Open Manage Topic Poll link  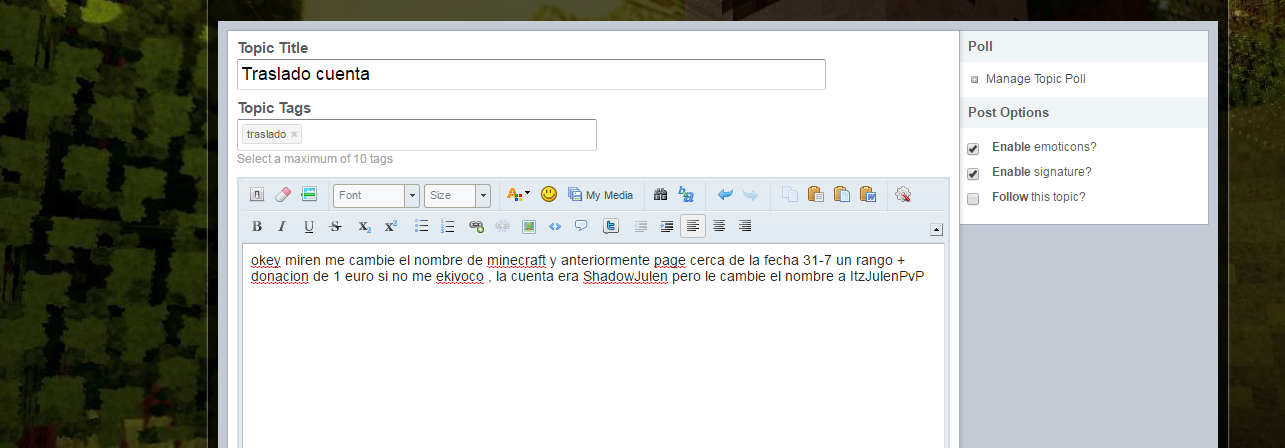pyautogui.click(x=1035, y=79)
